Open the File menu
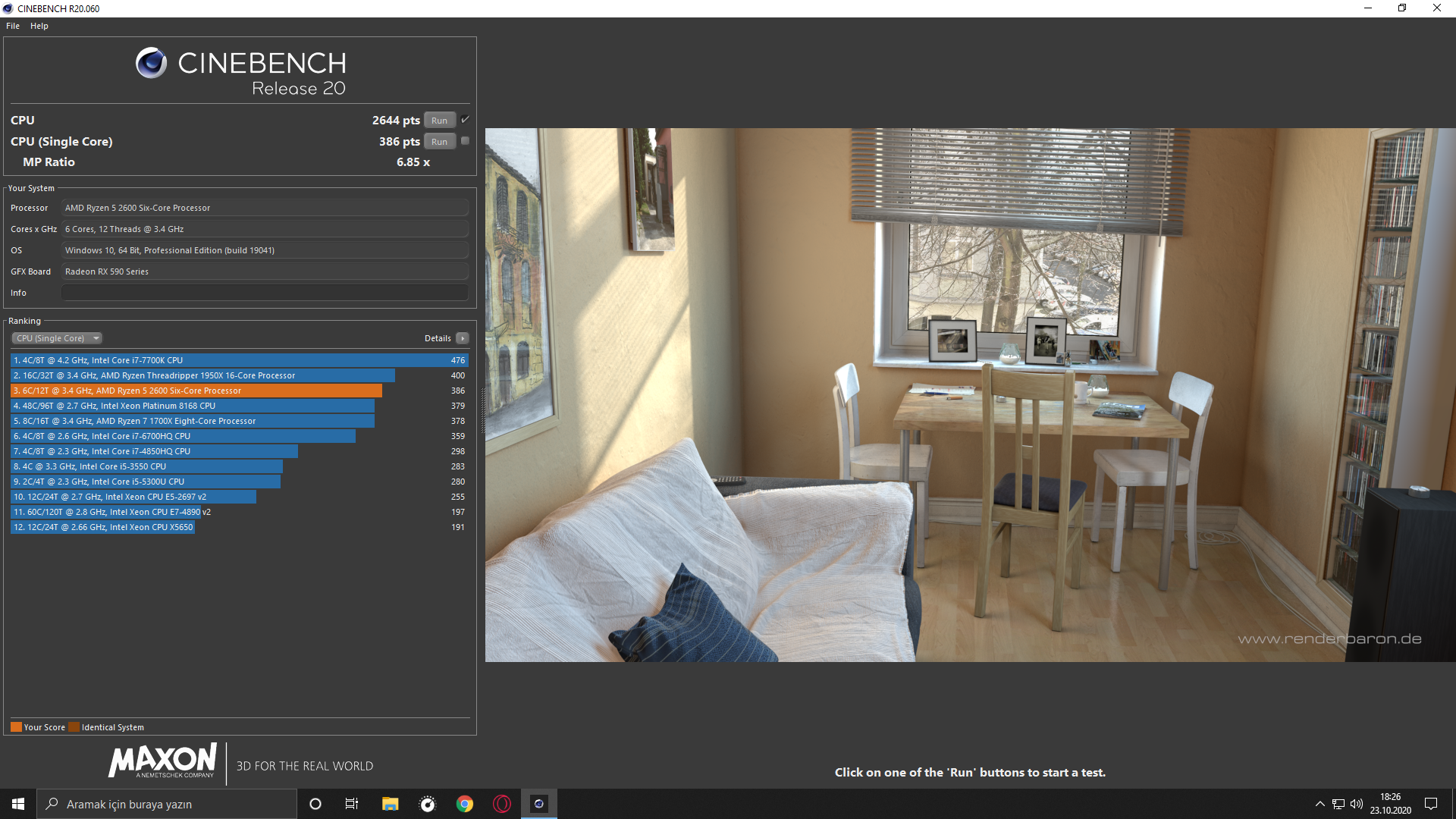 (13, 26)
